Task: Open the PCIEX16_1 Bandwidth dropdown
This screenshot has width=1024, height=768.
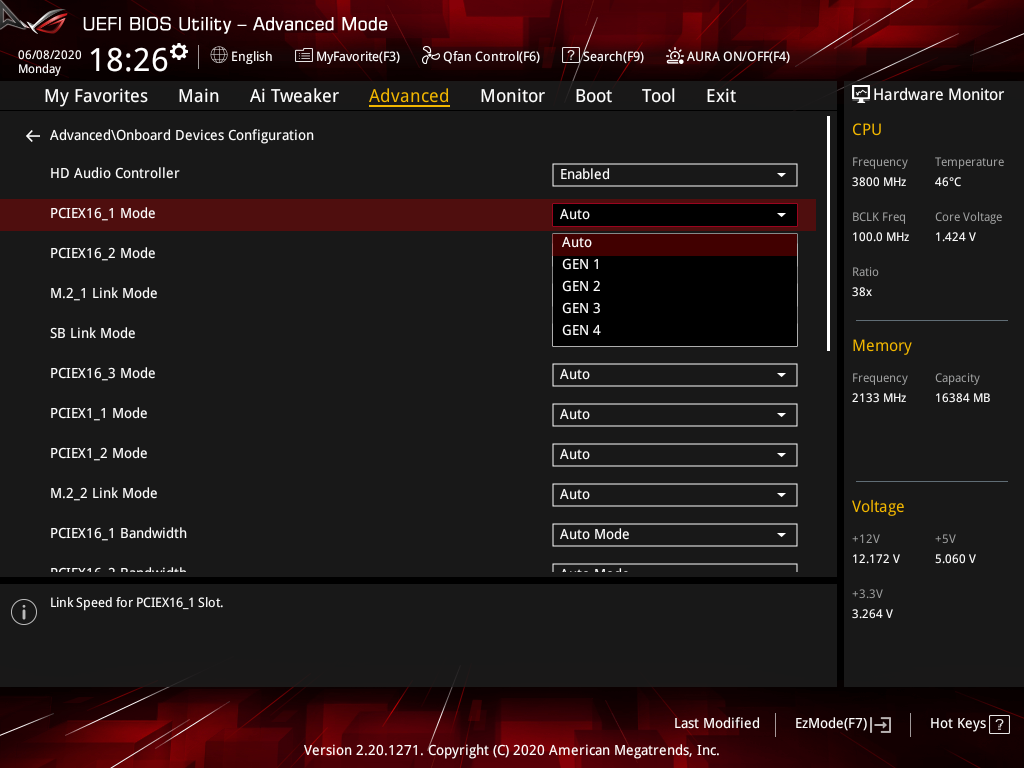Action: (x=675, y=535)
